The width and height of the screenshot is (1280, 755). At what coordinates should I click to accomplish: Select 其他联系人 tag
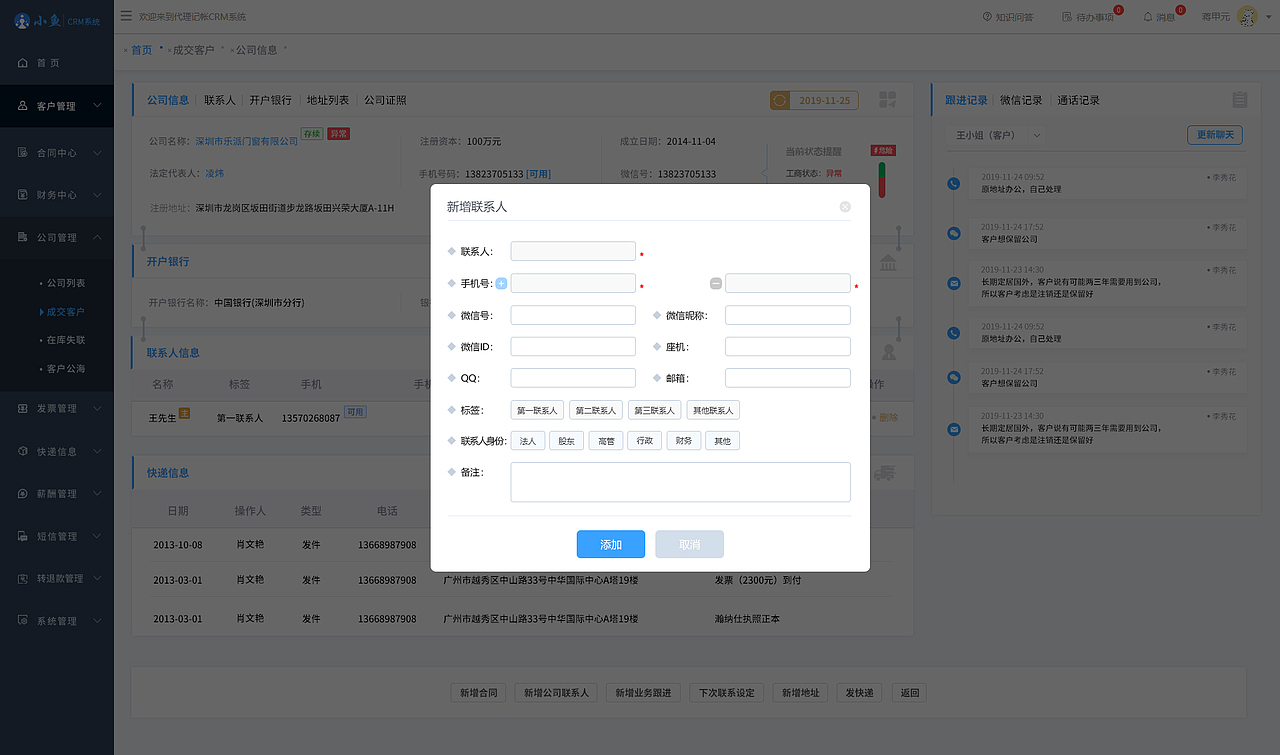tap(713, 410)
